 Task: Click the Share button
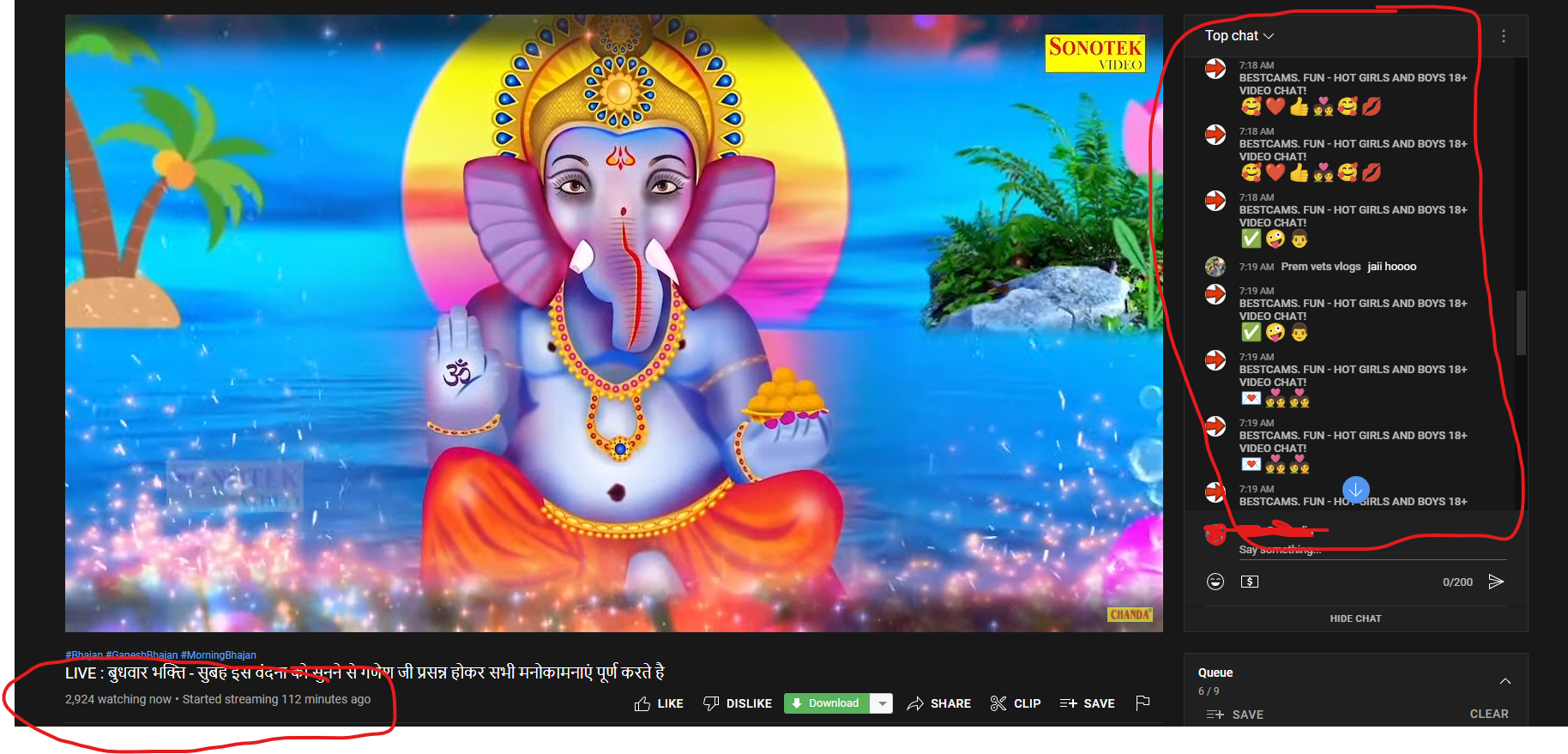coord(939,703)
